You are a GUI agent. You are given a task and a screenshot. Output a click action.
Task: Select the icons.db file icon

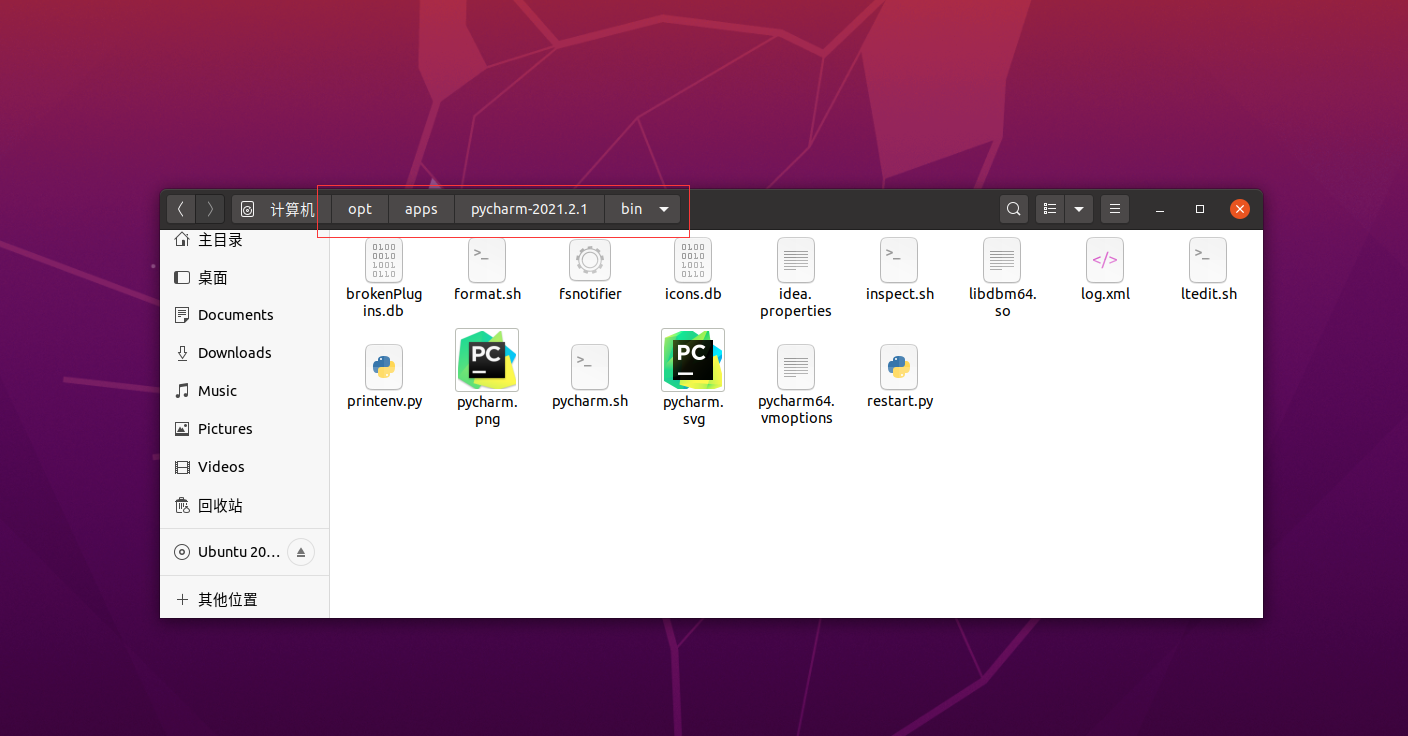point(693,260)
